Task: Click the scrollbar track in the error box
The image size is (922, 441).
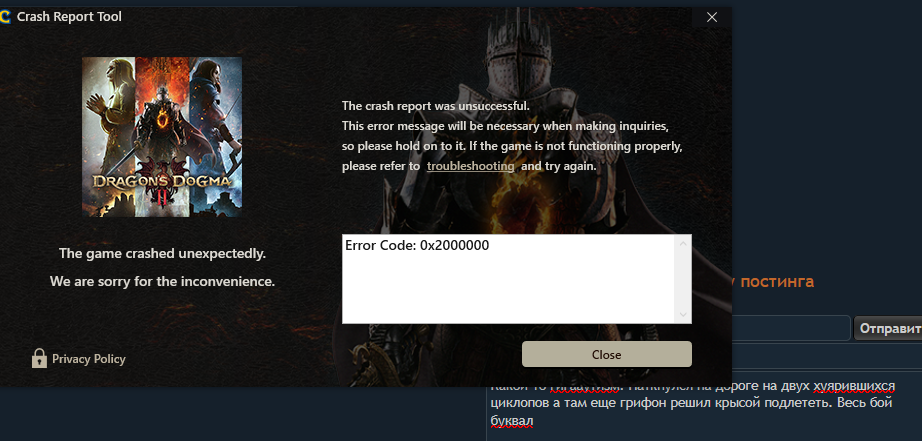Action: coord(683,279)
